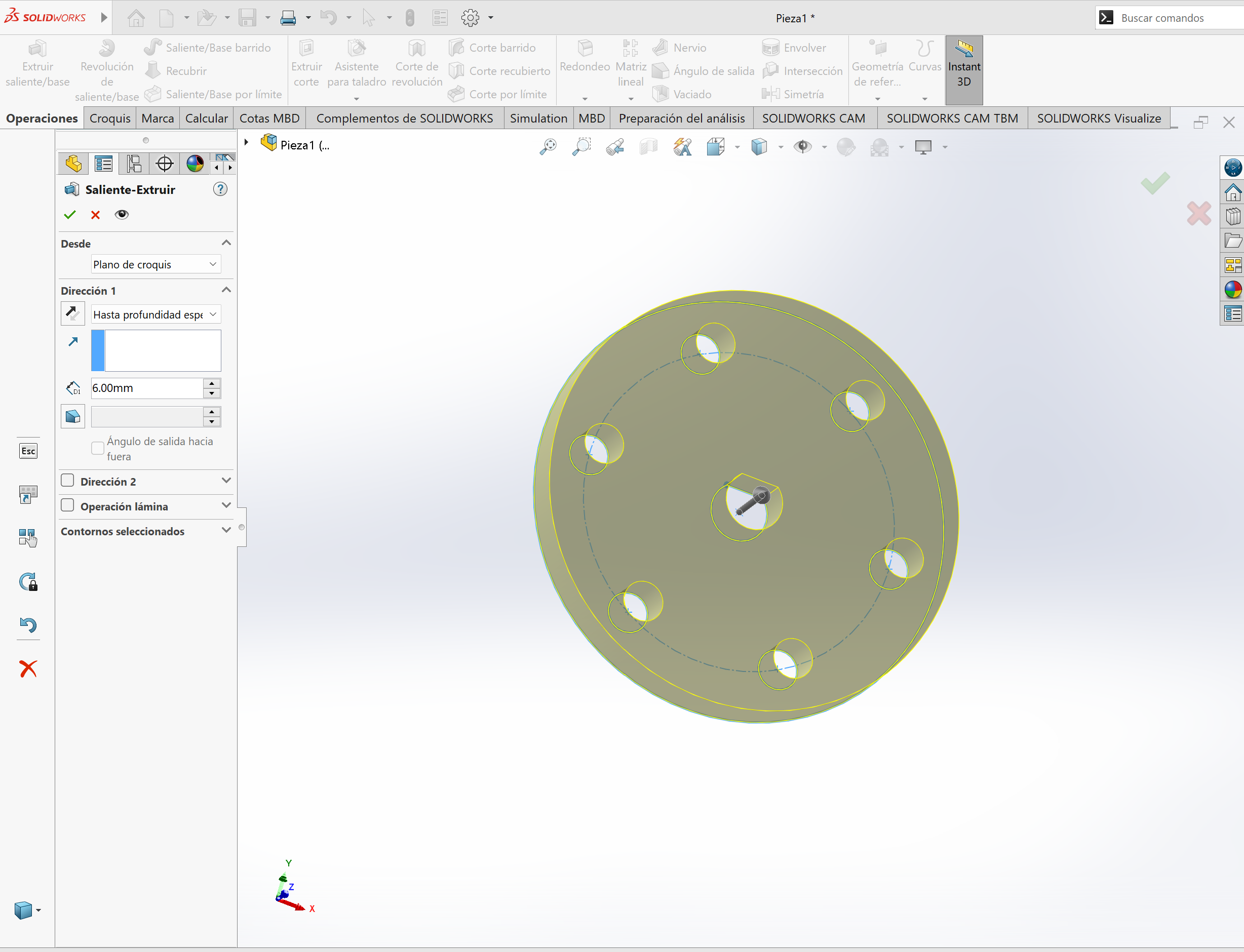Open the options gear dropdown arrow
The width and height of the screenshot is (1244, 952).
[x=491, y=18]
